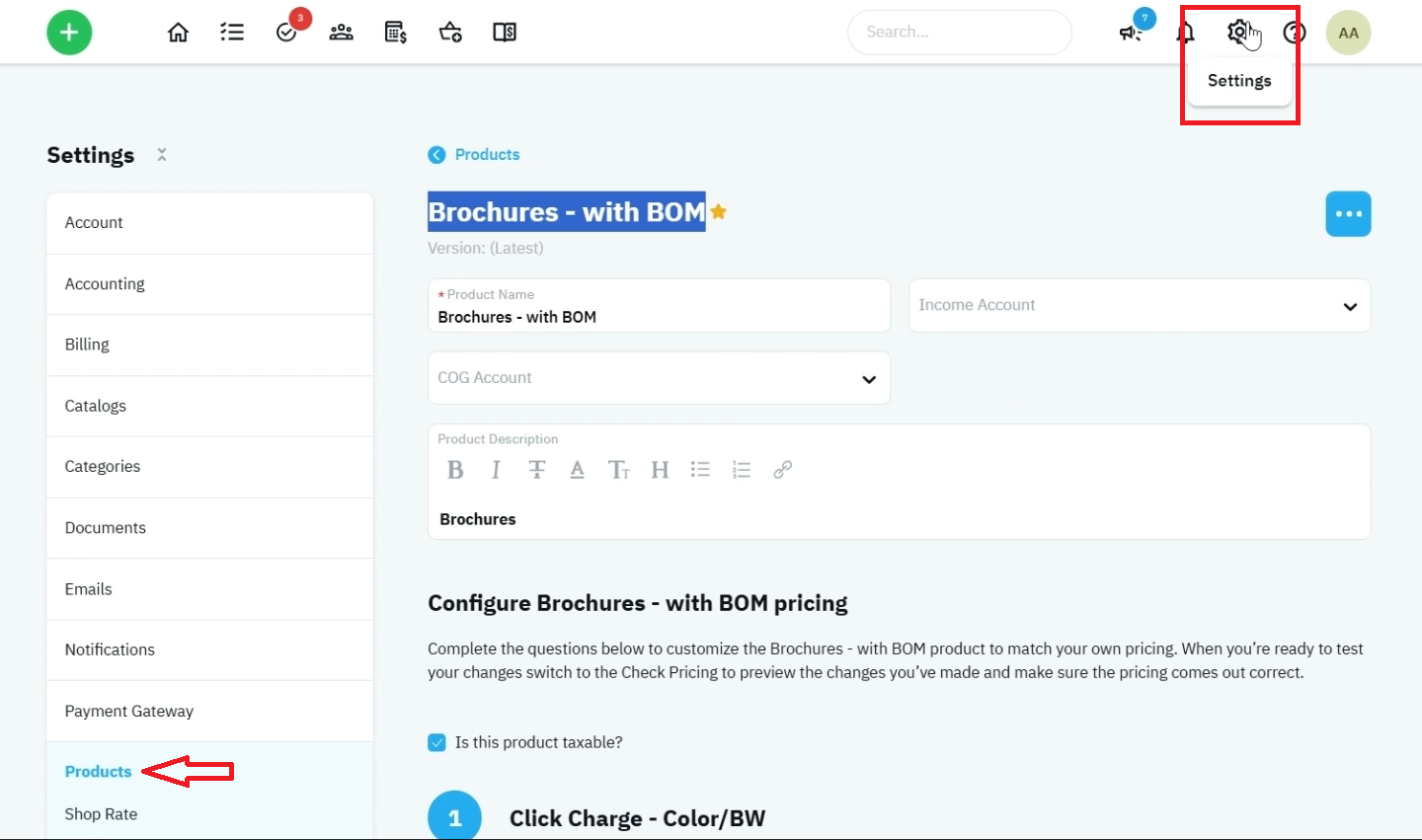The height and width of the screenshot is (840, 1422).
Task: Open Shop Rate settings section
Action: pyautogui.click(x=101, y=814)
